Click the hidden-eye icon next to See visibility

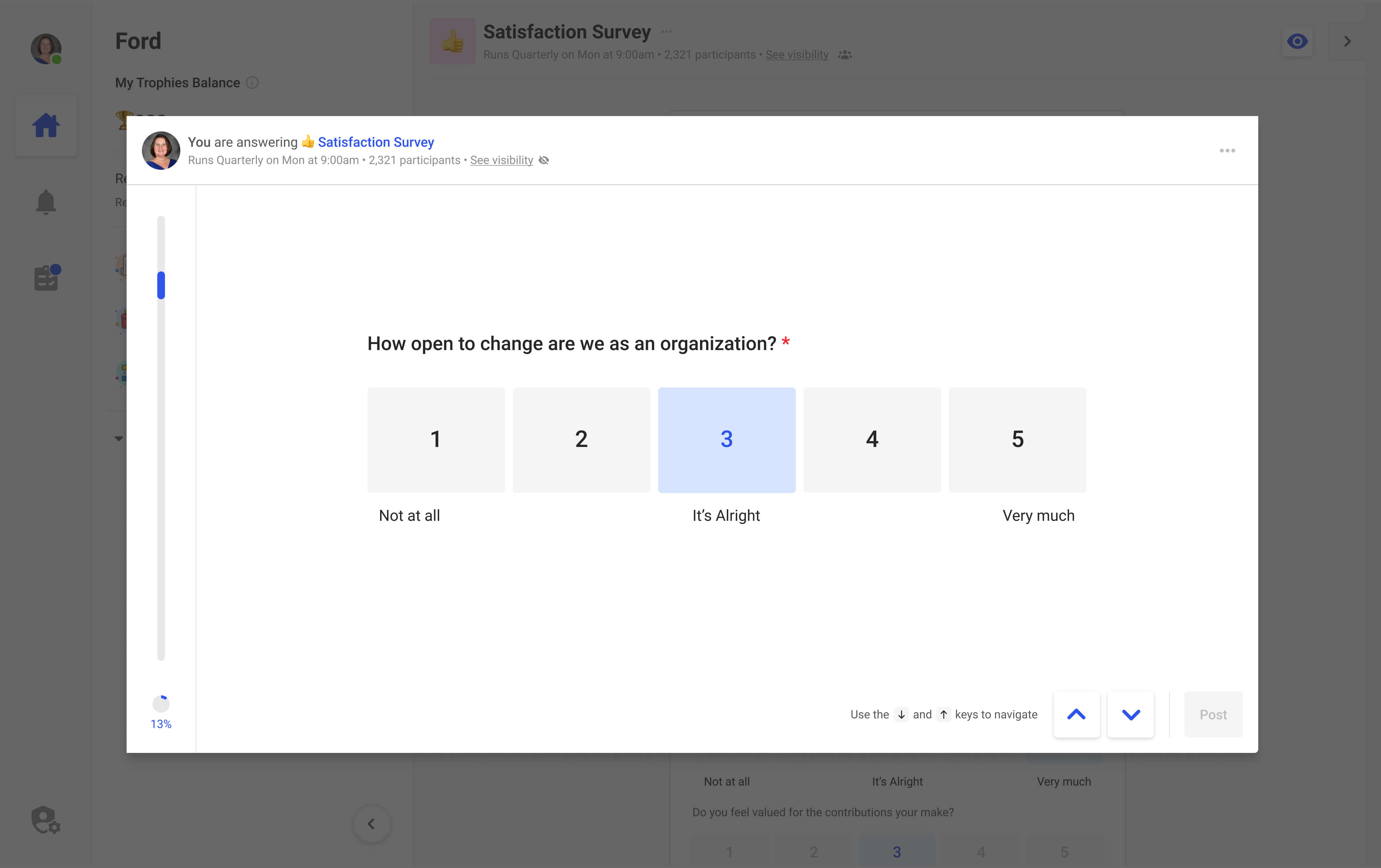(544, 160)
